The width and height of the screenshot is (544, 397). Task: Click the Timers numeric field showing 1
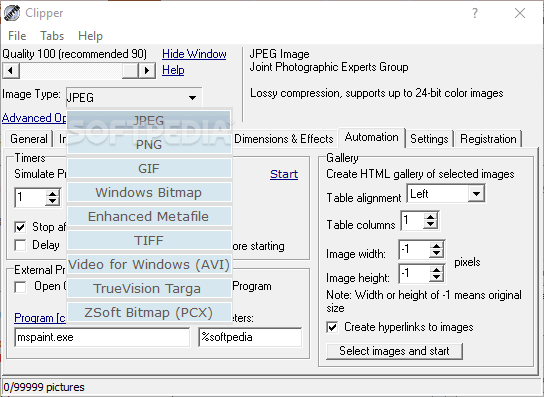(31, 197)
